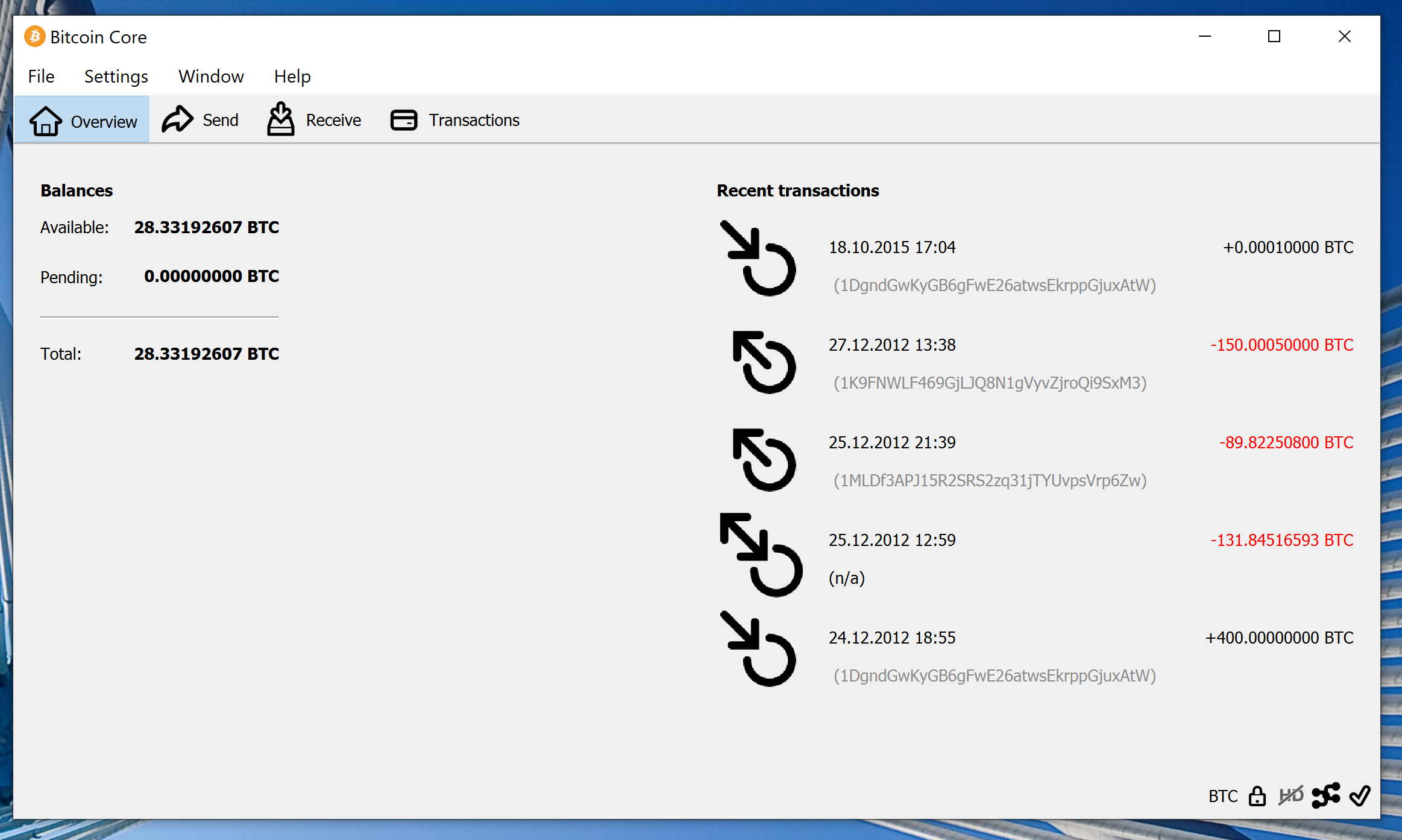Image resolution: width=1402 pixels, height=840 pixels.
Task: Click the network connections status icon
Action: pyautogui.click(x=1325, y=795)
